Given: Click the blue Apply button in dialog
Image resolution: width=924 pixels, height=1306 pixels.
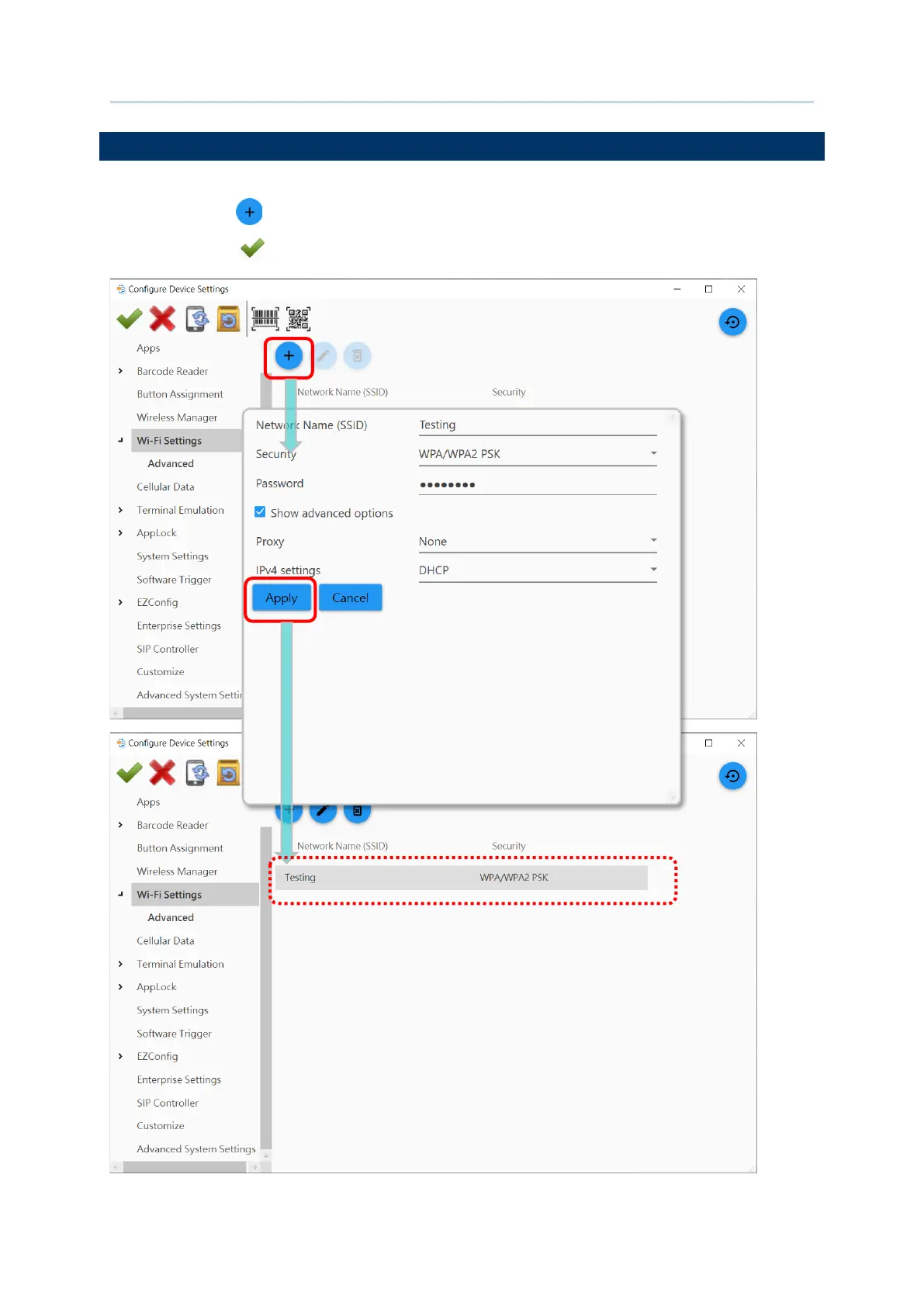Looking at the screenshot, I should (281, 598).
